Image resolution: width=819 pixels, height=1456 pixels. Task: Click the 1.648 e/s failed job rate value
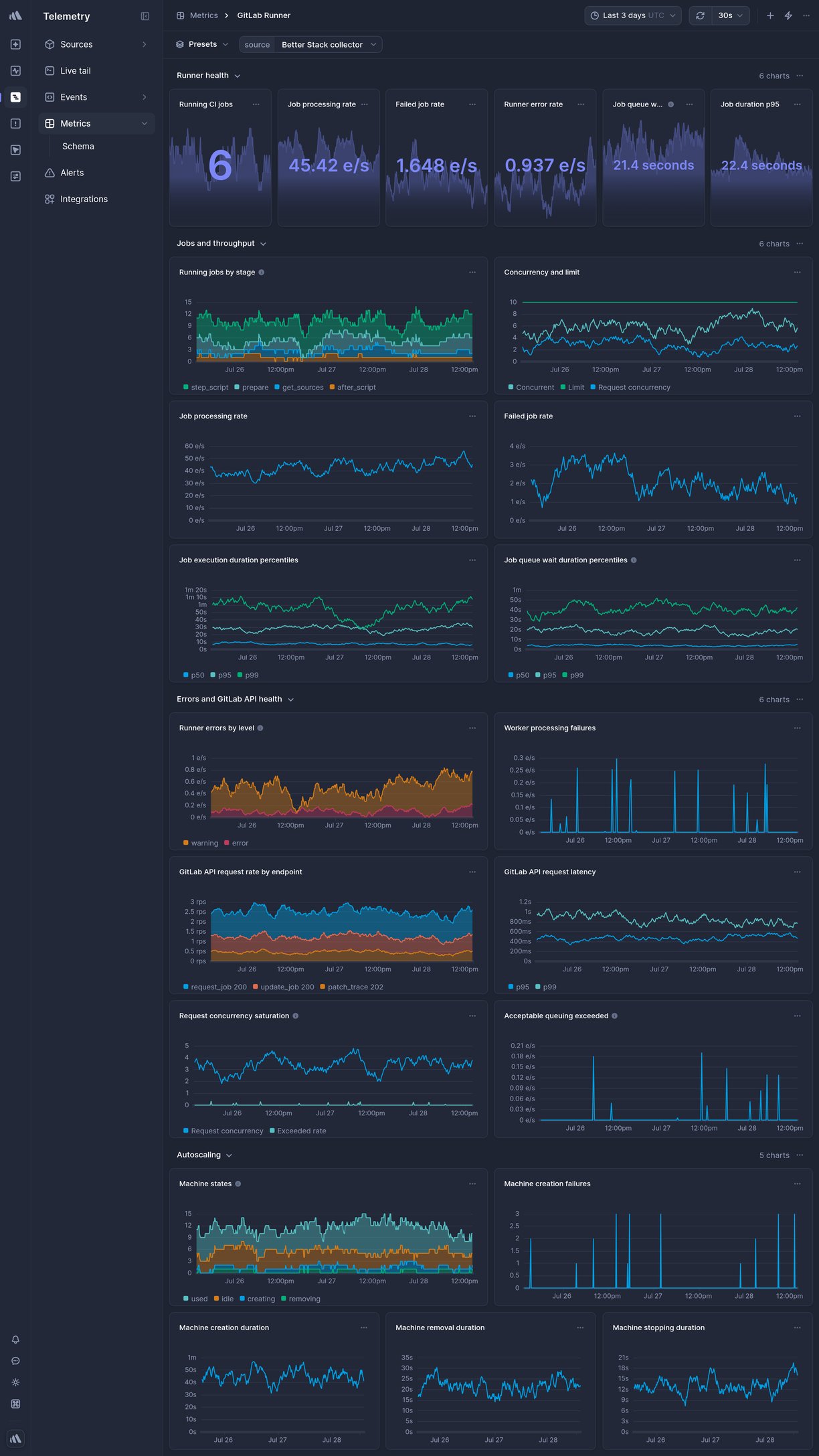point(436,165)
